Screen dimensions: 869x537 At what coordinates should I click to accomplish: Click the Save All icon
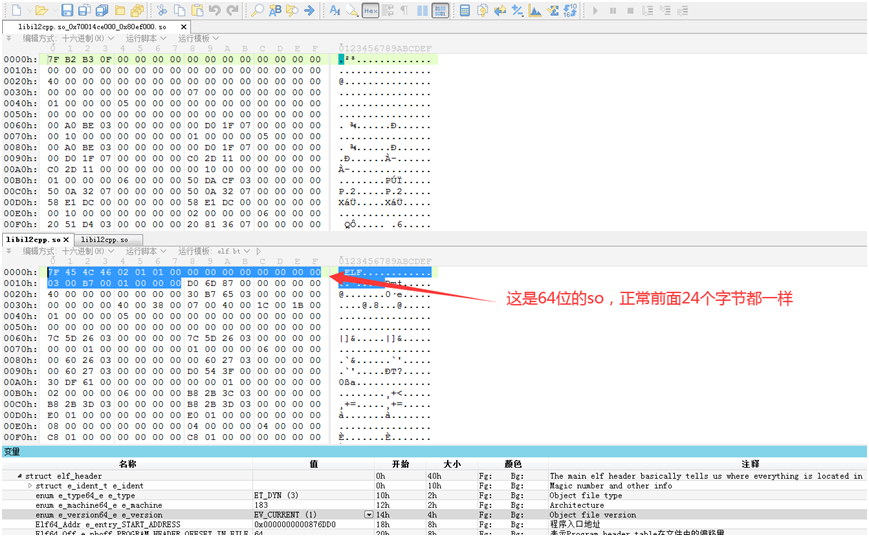102,10
